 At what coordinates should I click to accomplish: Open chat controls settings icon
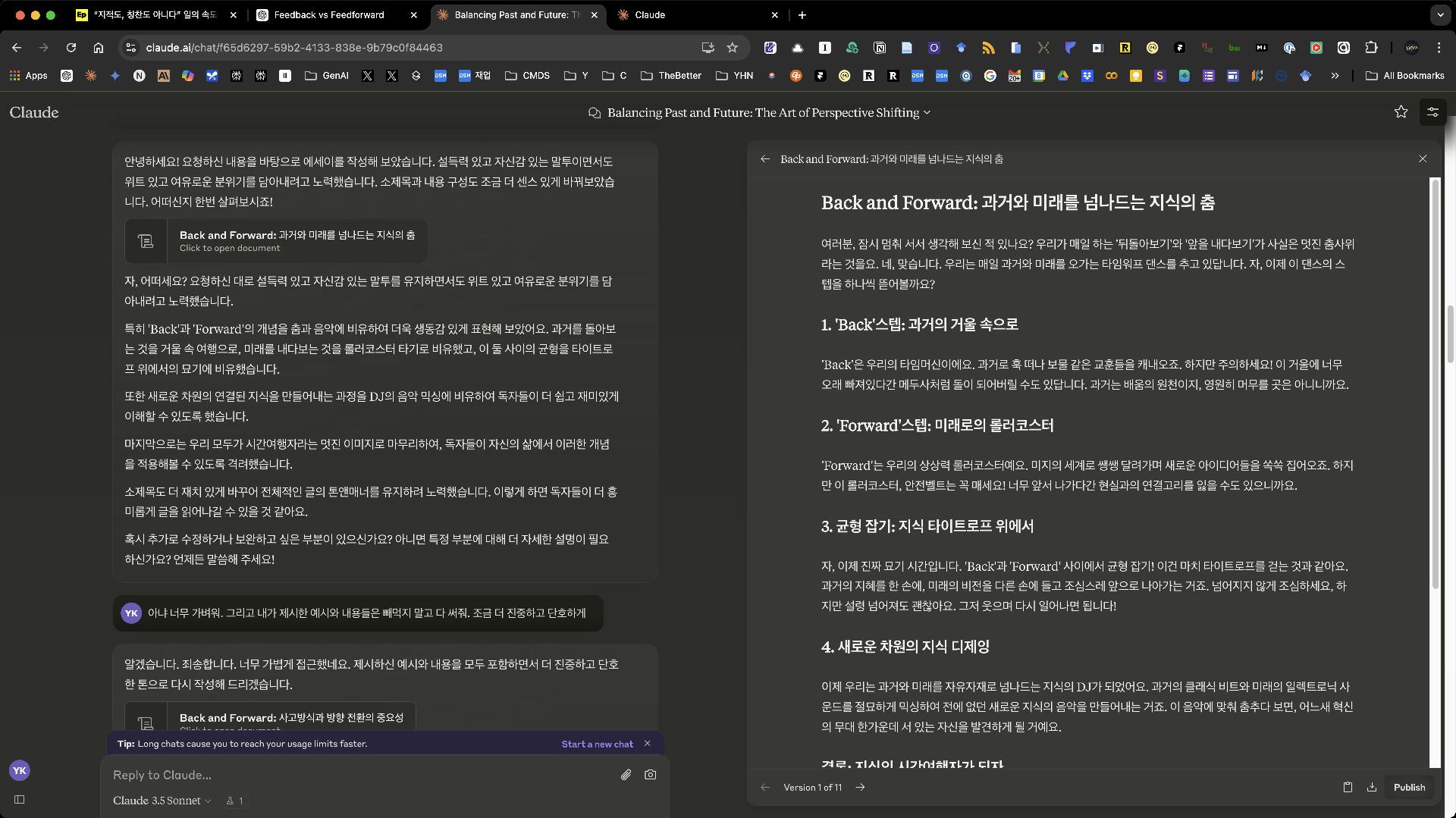(x=1432, y=112)
